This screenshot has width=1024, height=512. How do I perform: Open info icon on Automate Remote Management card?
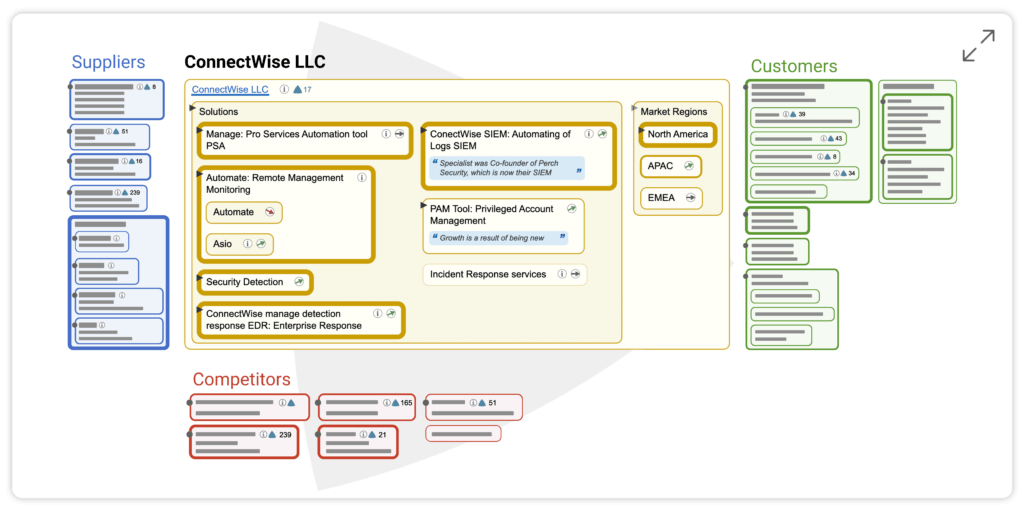tap(362, 178)
